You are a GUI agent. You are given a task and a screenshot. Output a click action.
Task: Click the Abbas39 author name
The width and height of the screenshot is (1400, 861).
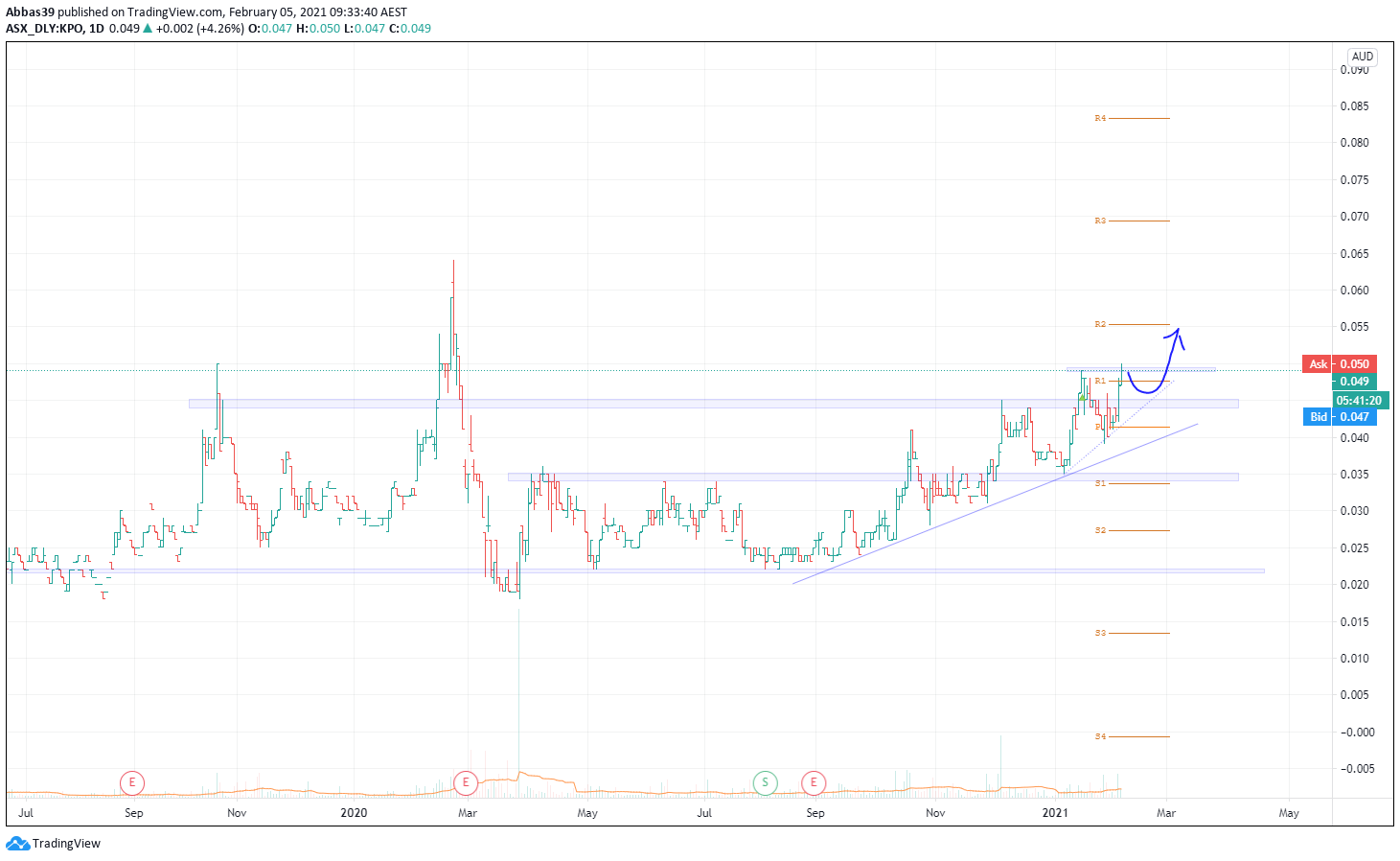(30, 12)
